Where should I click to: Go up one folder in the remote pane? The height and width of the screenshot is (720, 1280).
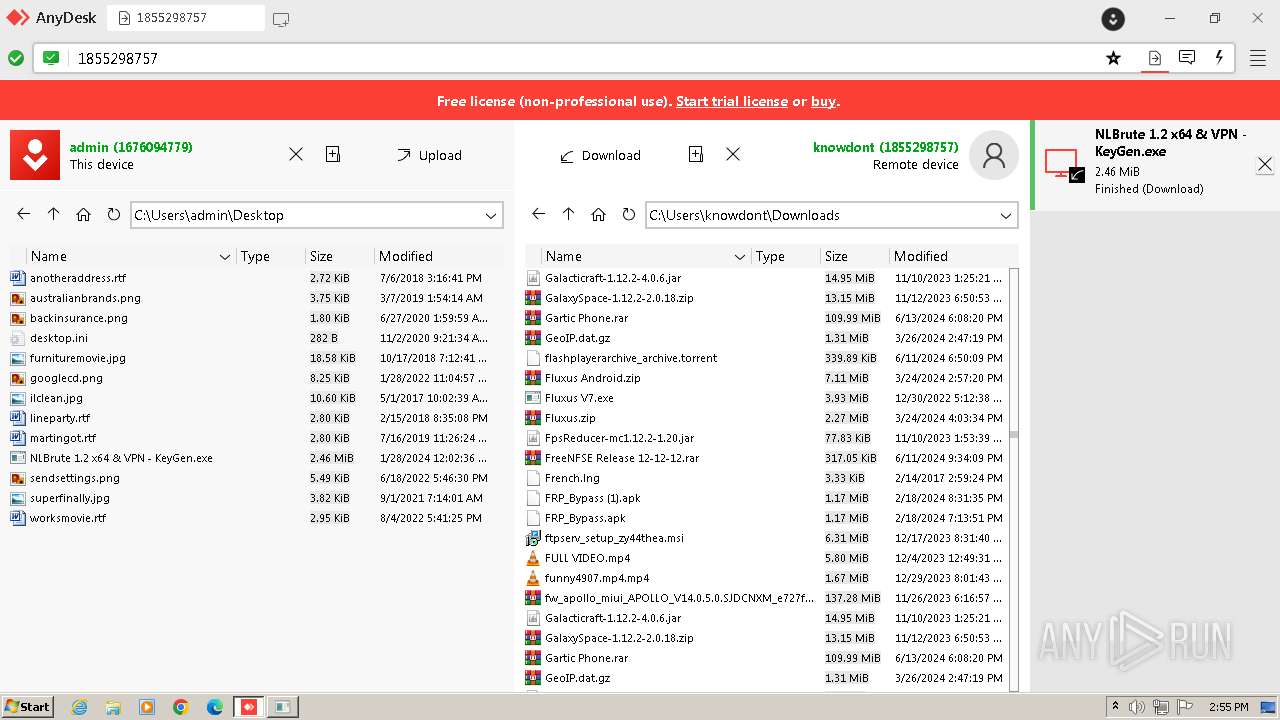569,214
